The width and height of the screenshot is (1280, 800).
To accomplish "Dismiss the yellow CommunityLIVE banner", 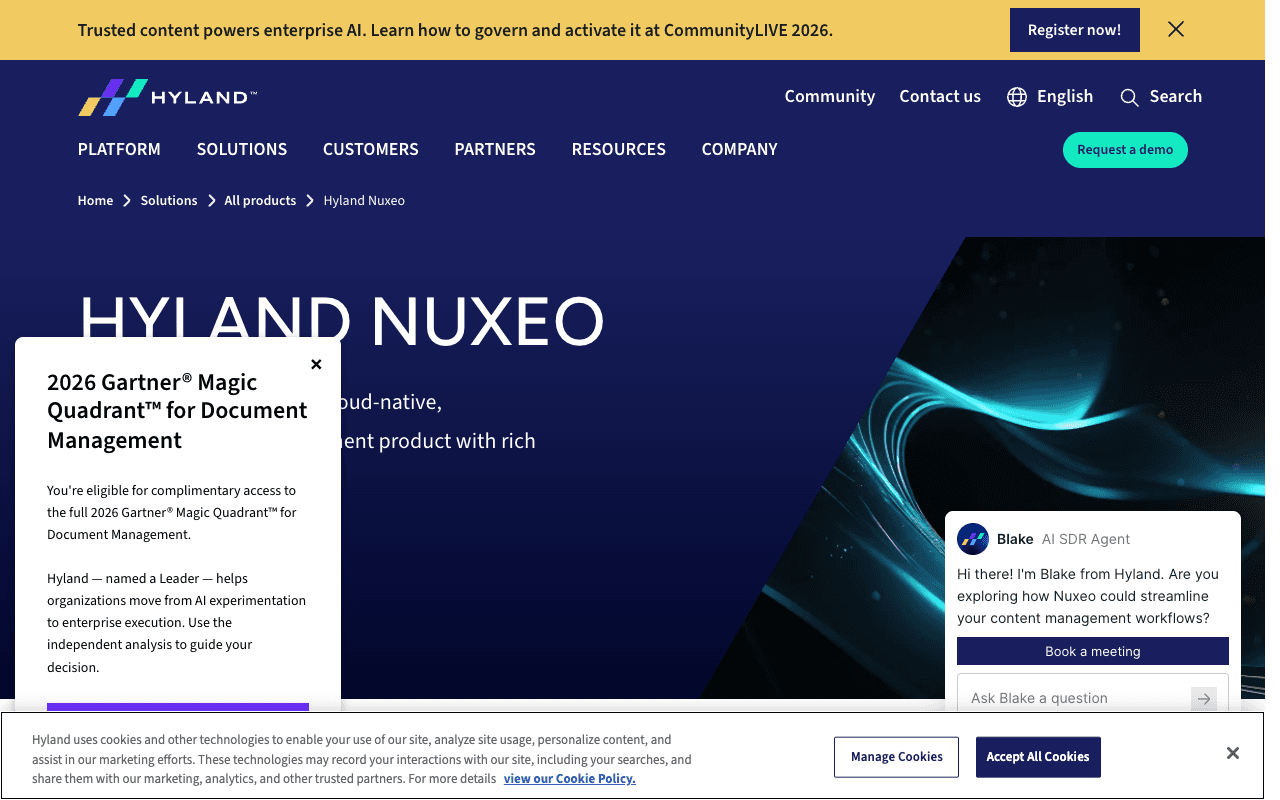I will tap(1176, 29).
